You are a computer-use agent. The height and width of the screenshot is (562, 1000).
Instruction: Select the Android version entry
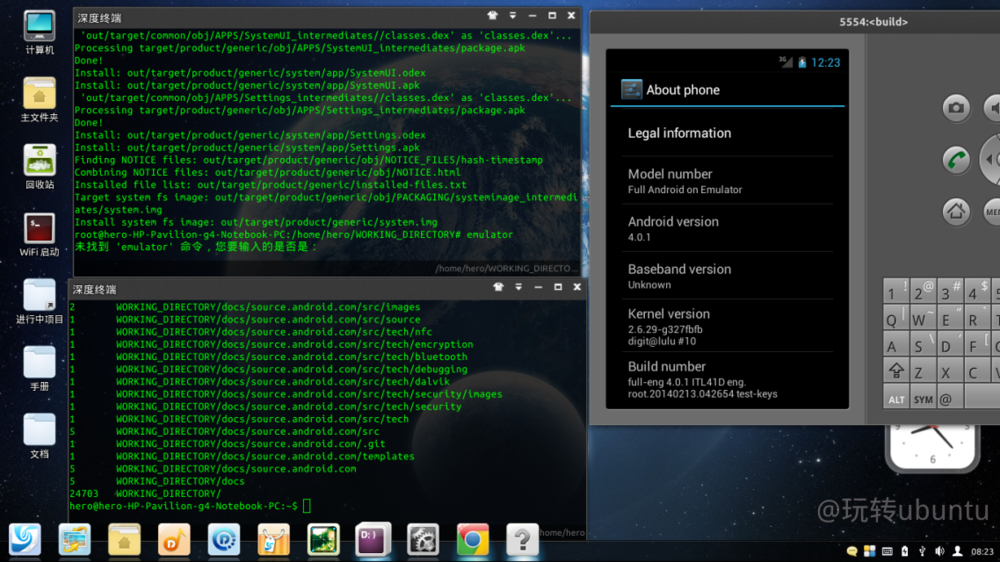coord(727,228)
